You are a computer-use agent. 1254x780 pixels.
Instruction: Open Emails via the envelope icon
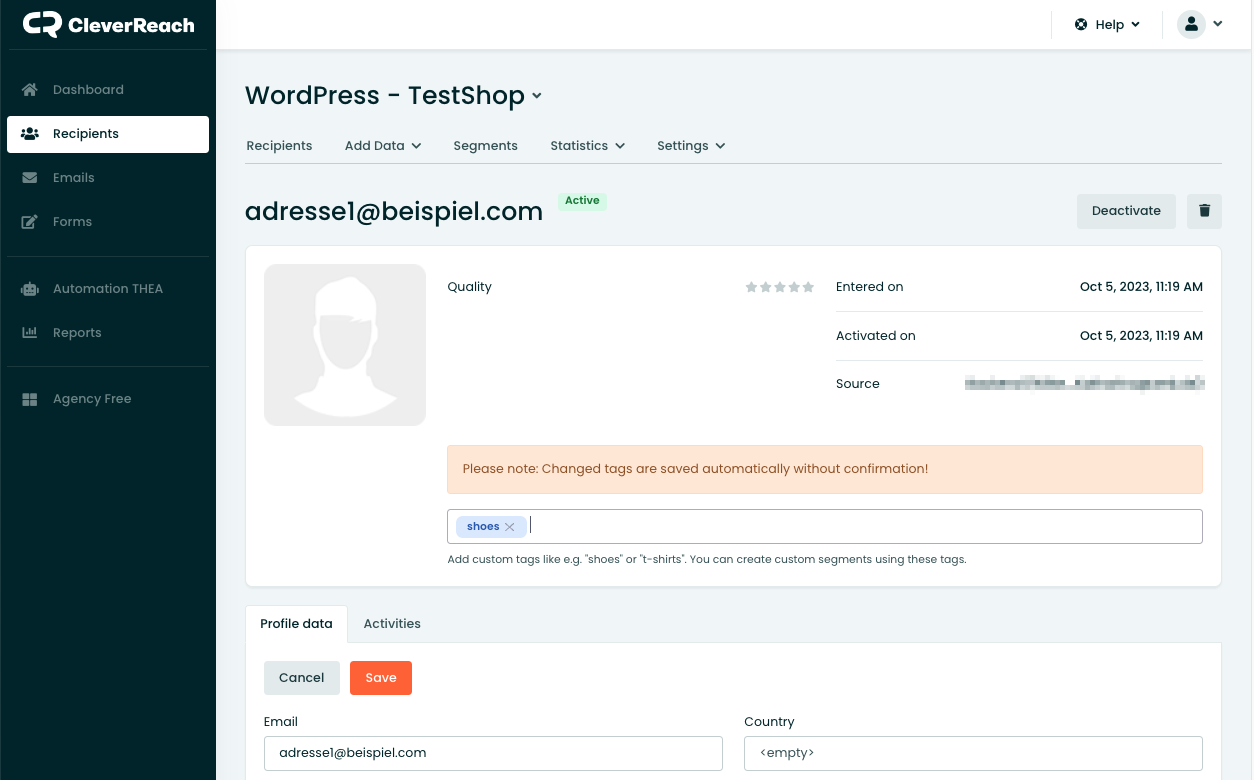click(x=30, y=177)
